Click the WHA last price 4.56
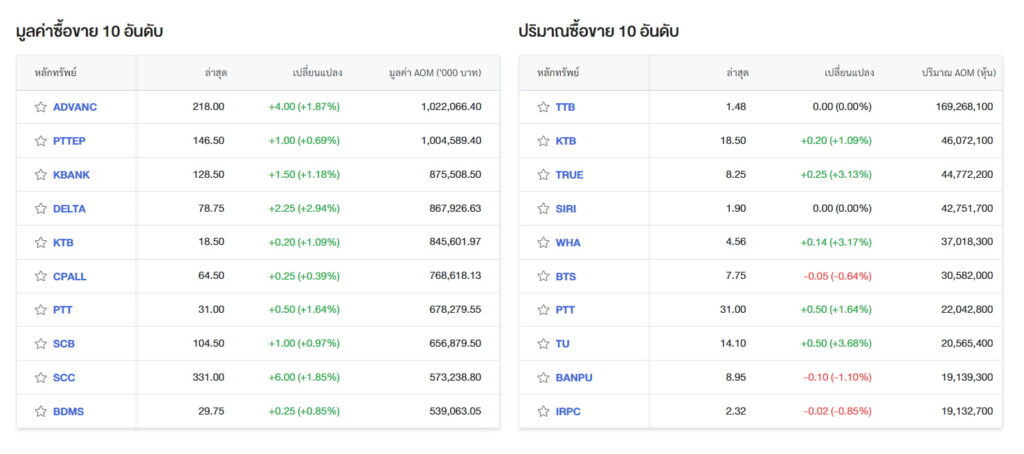This screenshot has width=1024, height=454. pyautogui.click(x=735, y=242)
